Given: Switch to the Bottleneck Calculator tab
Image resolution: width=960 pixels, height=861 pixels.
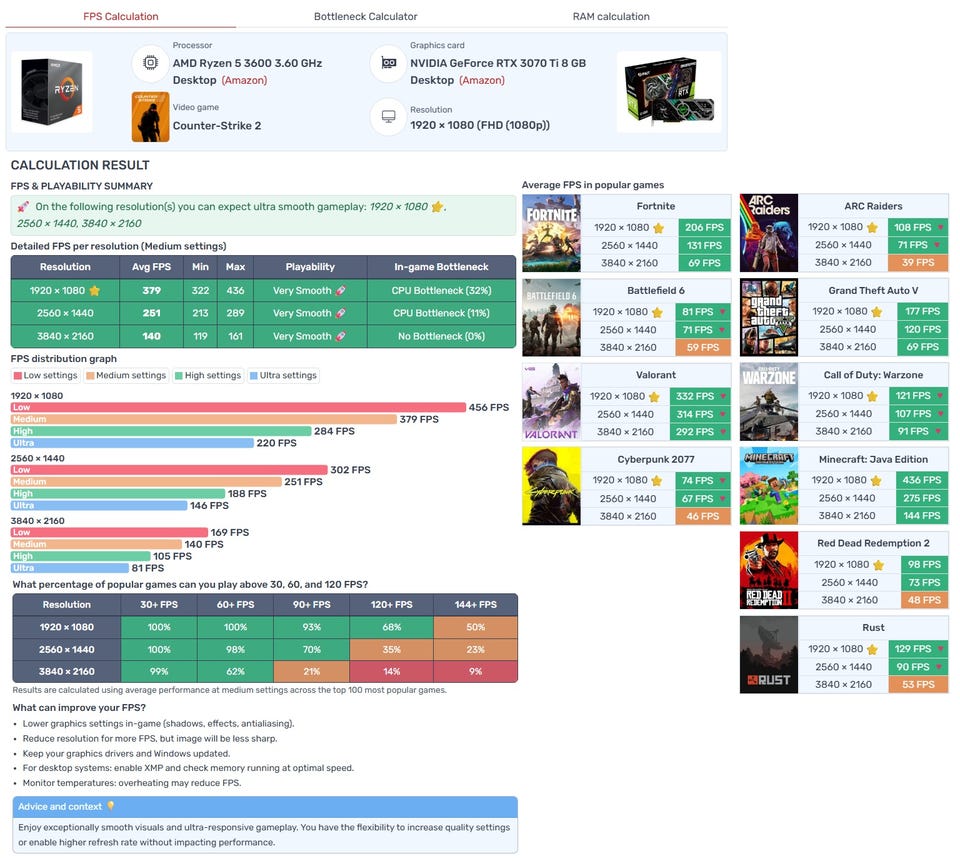Looking at the screenshot, I should coord(366,17).
